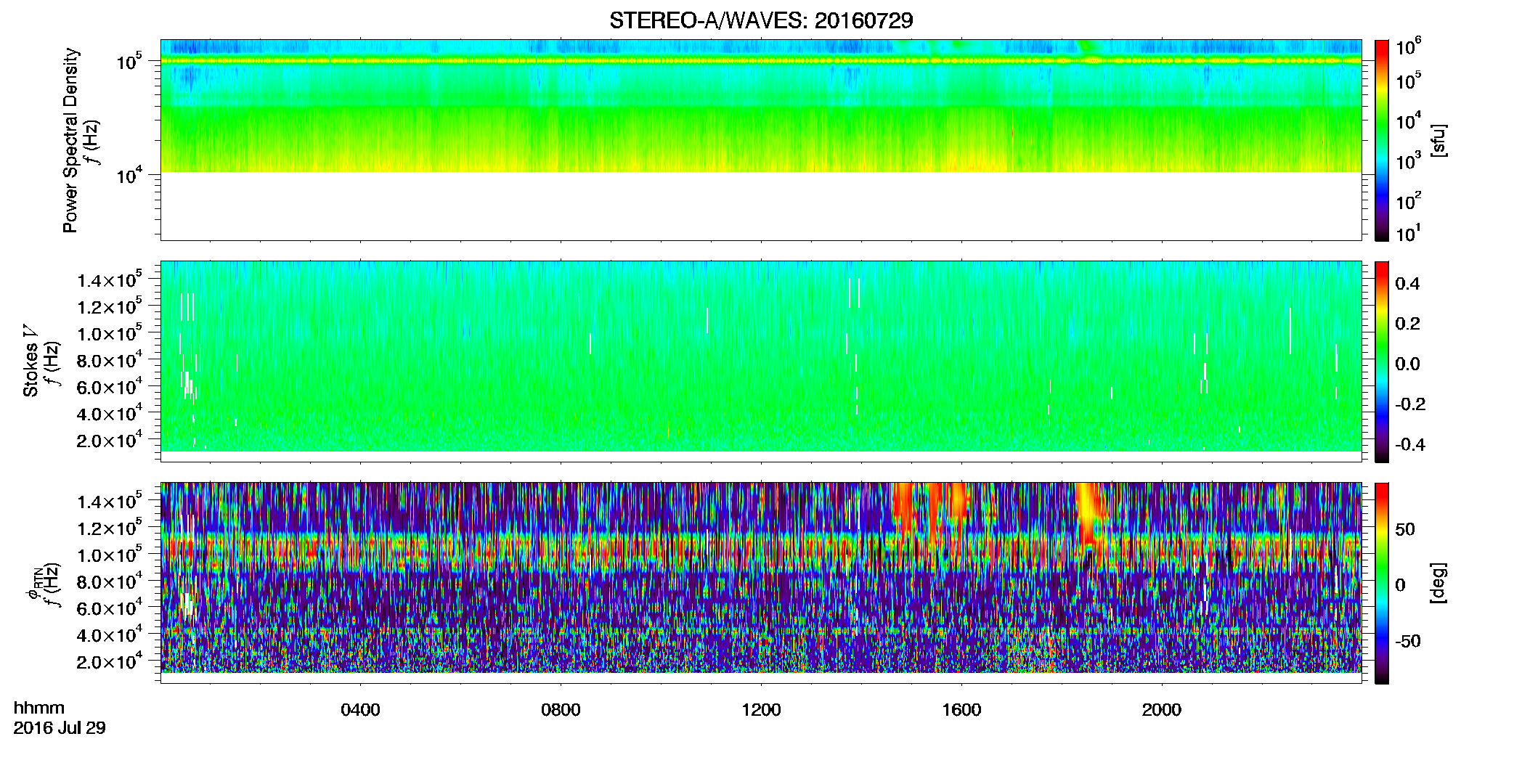Image resolution: width=1522 pixels, height=784 pixels.
Task: Click the 2016 Jul 29 date label
Action: pyautogui.click(x=60, y=727)
